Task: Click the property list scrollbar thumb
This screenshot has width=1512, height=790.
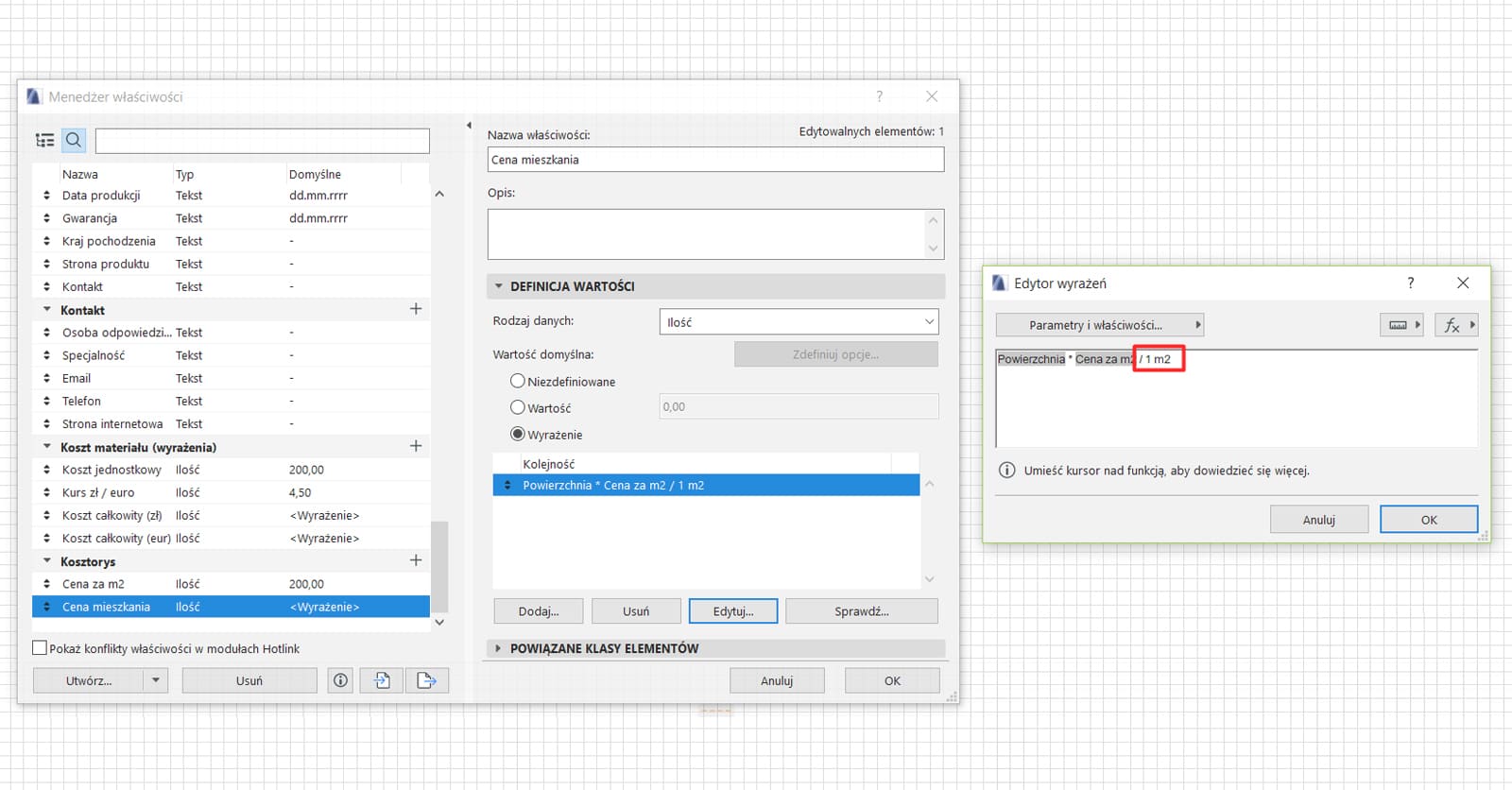Action: tap(439, 565)
